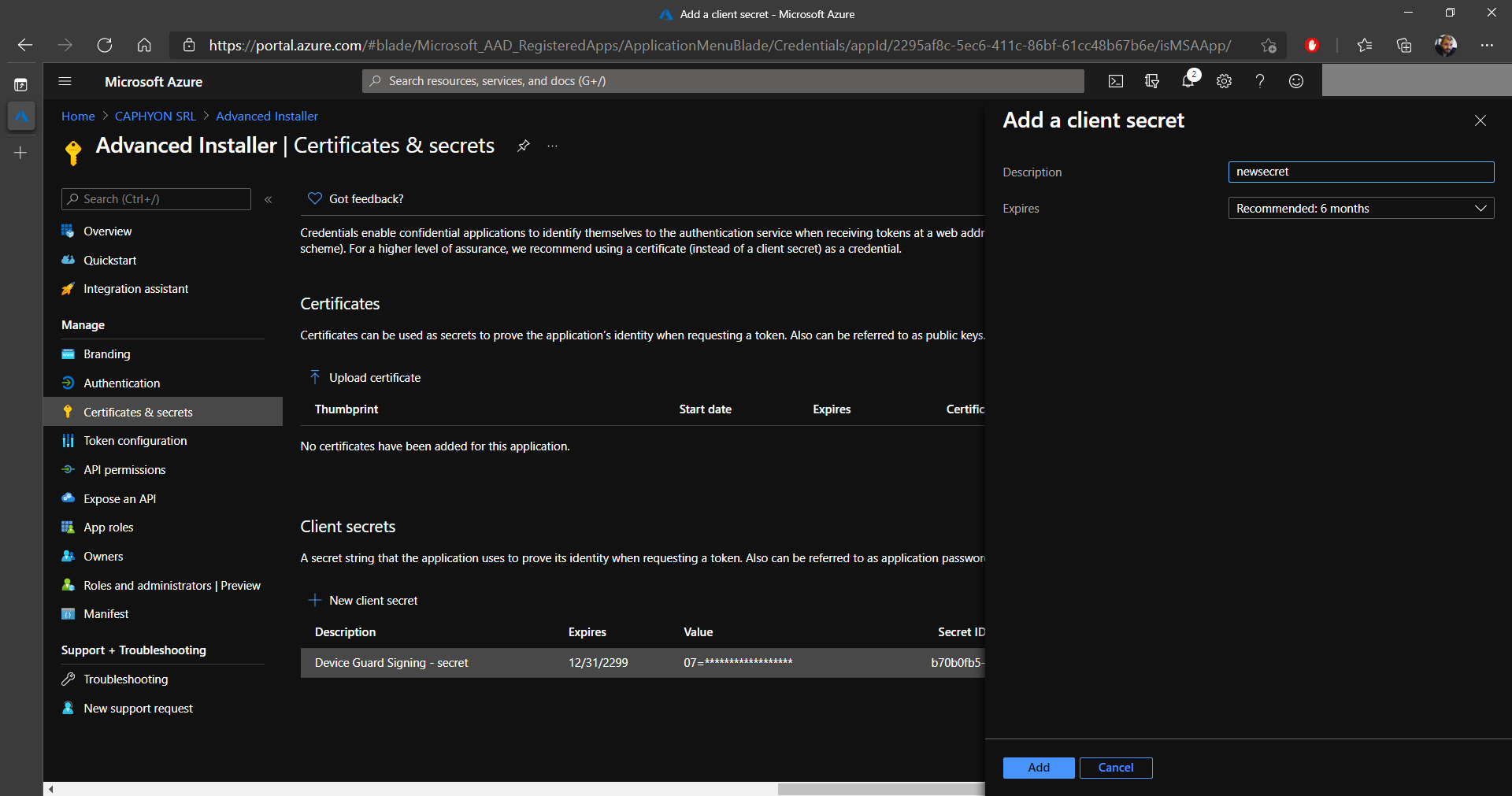Viewport: 1512px width, 796px height.
Task: Go to Home breadcrumb
Action: click(x=78, y=117)
